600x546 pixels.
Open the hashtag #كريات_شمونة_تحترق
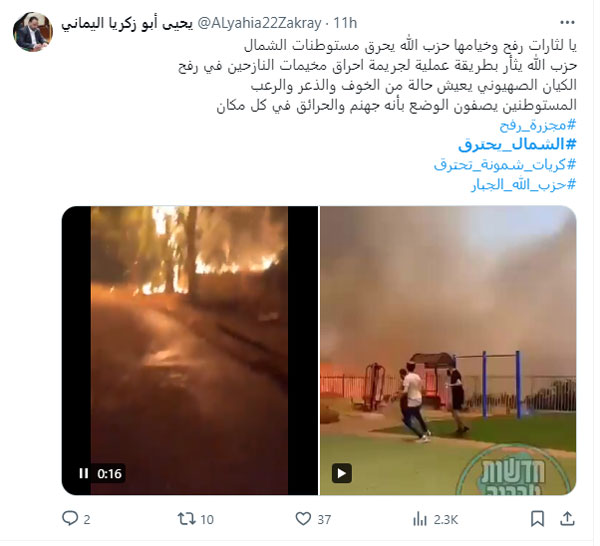pos(505,165)
